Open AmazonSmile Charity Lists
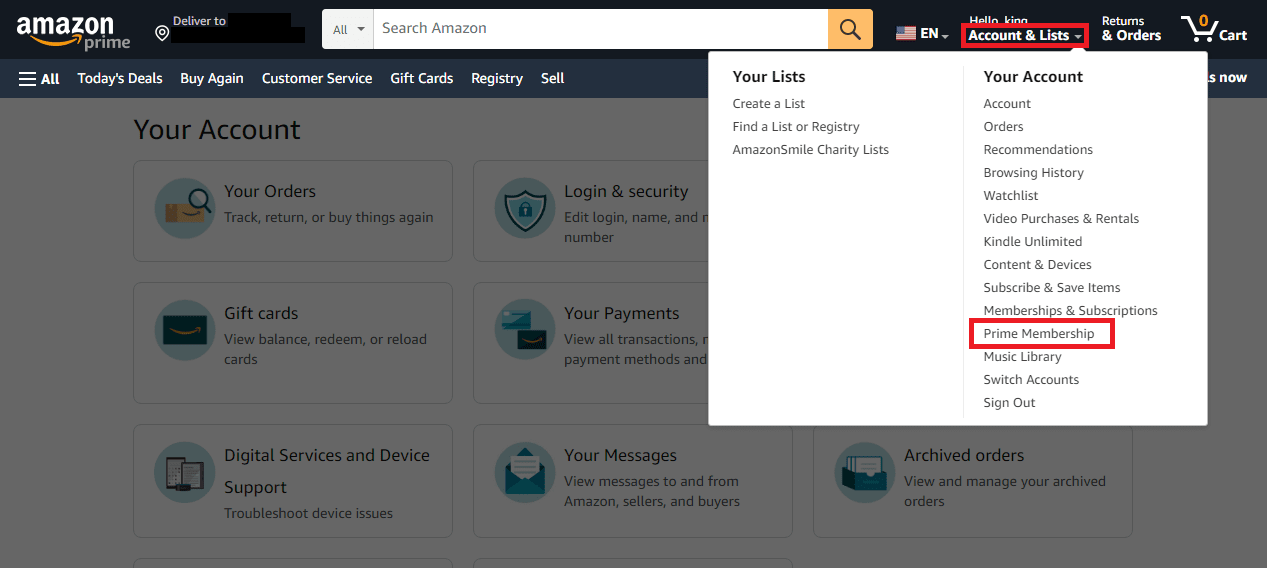1267x568 pixels. click(810, 150)
